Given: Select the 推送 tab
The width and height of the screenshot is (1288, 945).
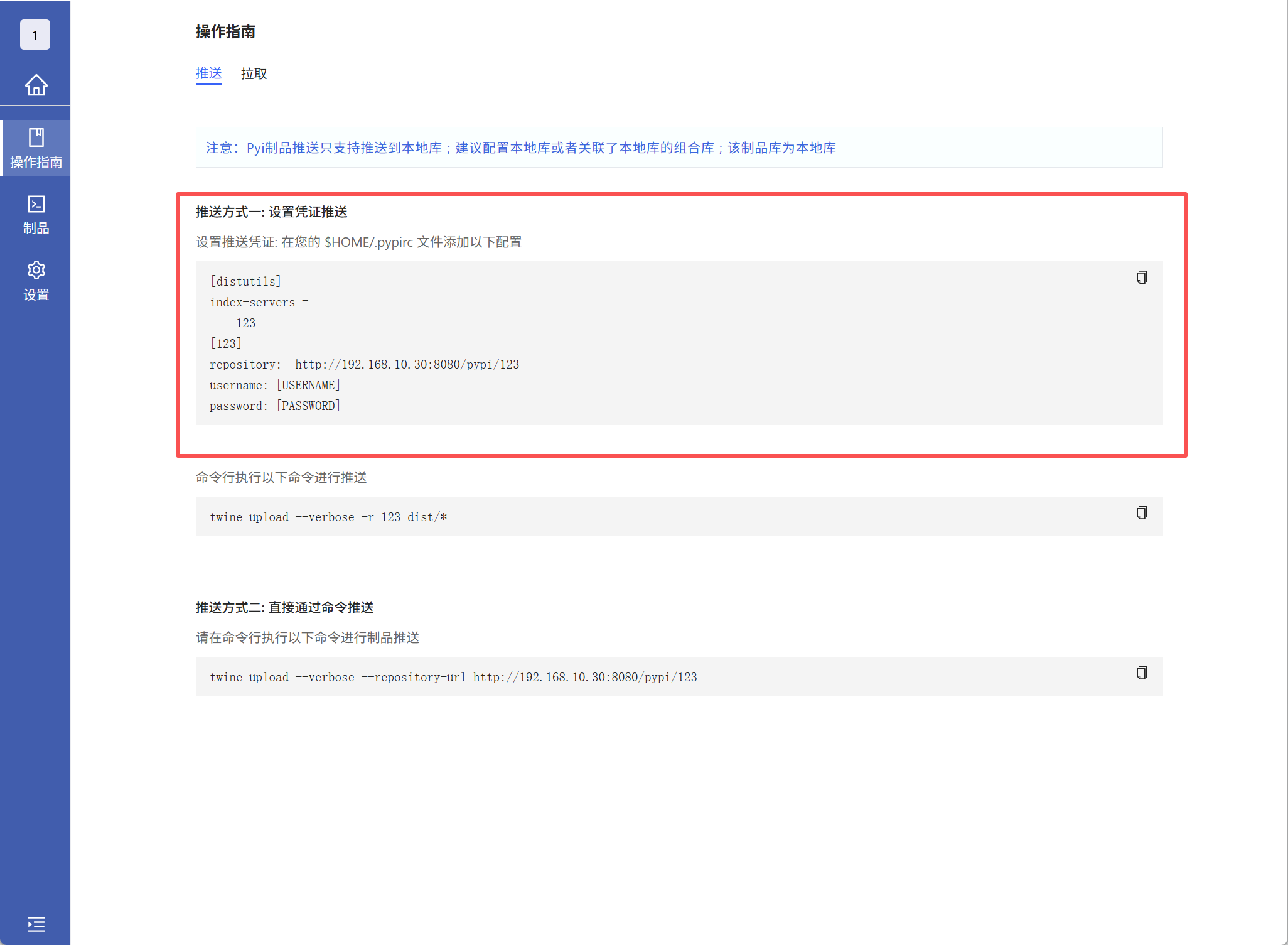Looking at the screenshot, I should click(208, 73).
